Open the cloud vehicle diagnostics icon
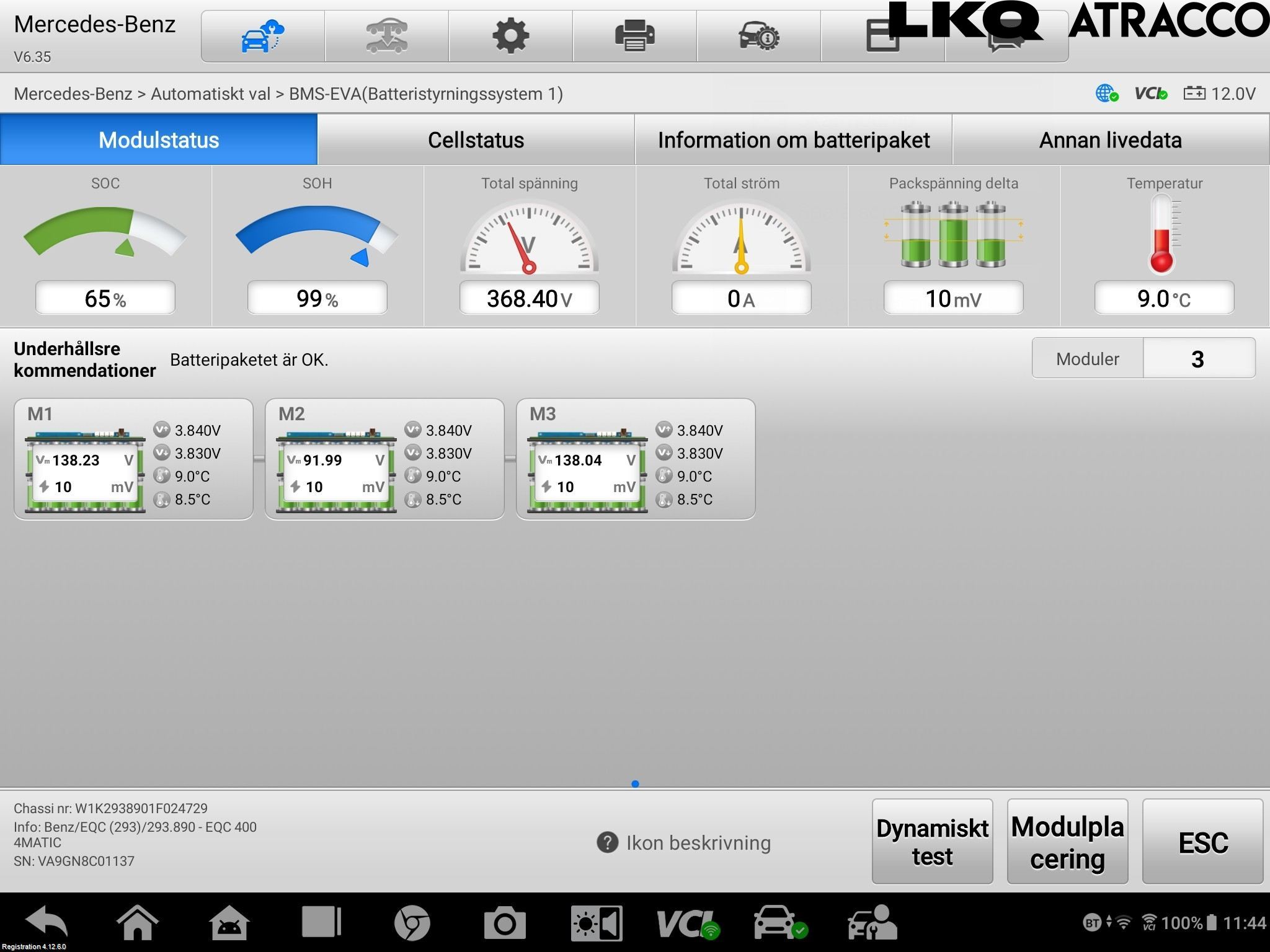The width and height of the screenshot is (1270, 952). [262, 36]
